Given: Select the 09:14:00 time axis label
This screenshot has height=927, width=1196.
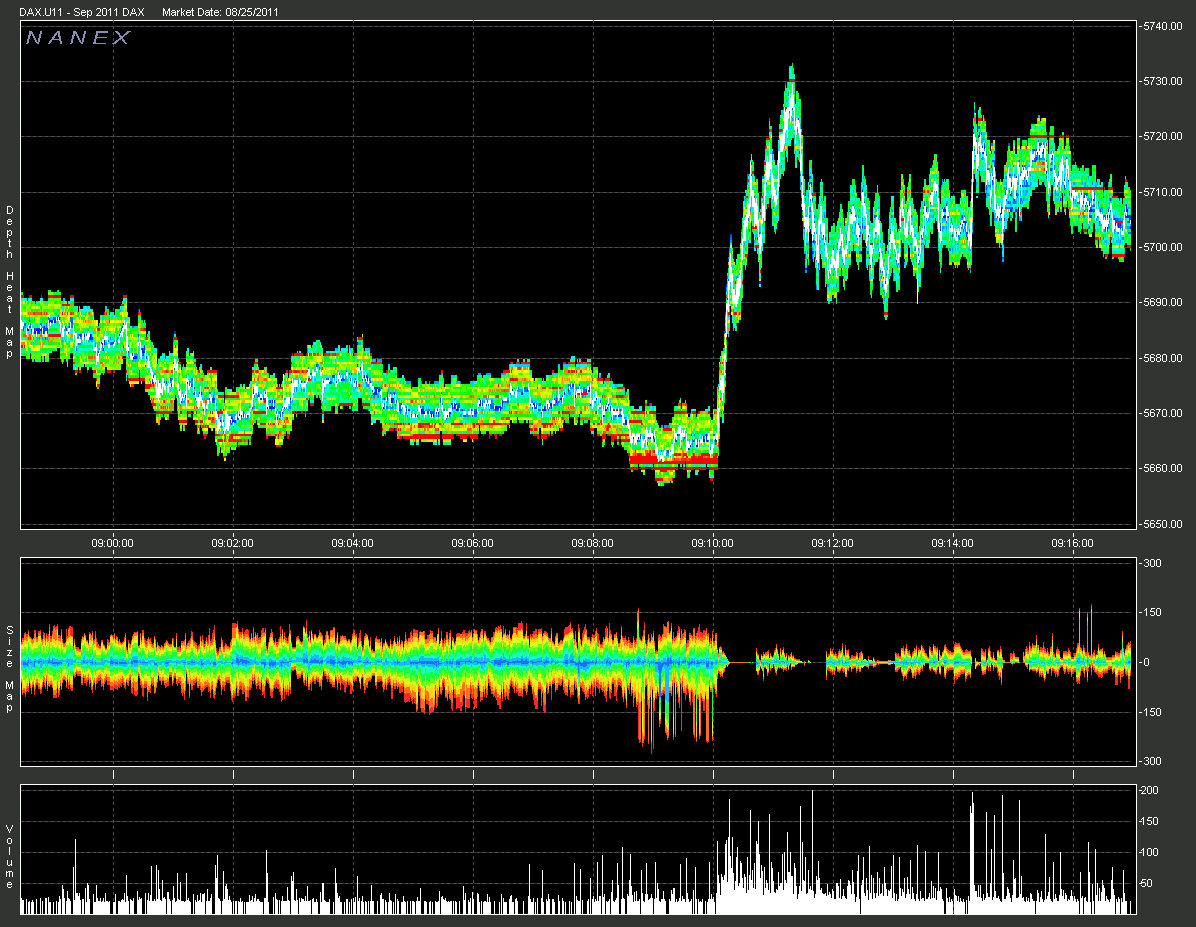Looking at the screenshot, I should [953, 542].
